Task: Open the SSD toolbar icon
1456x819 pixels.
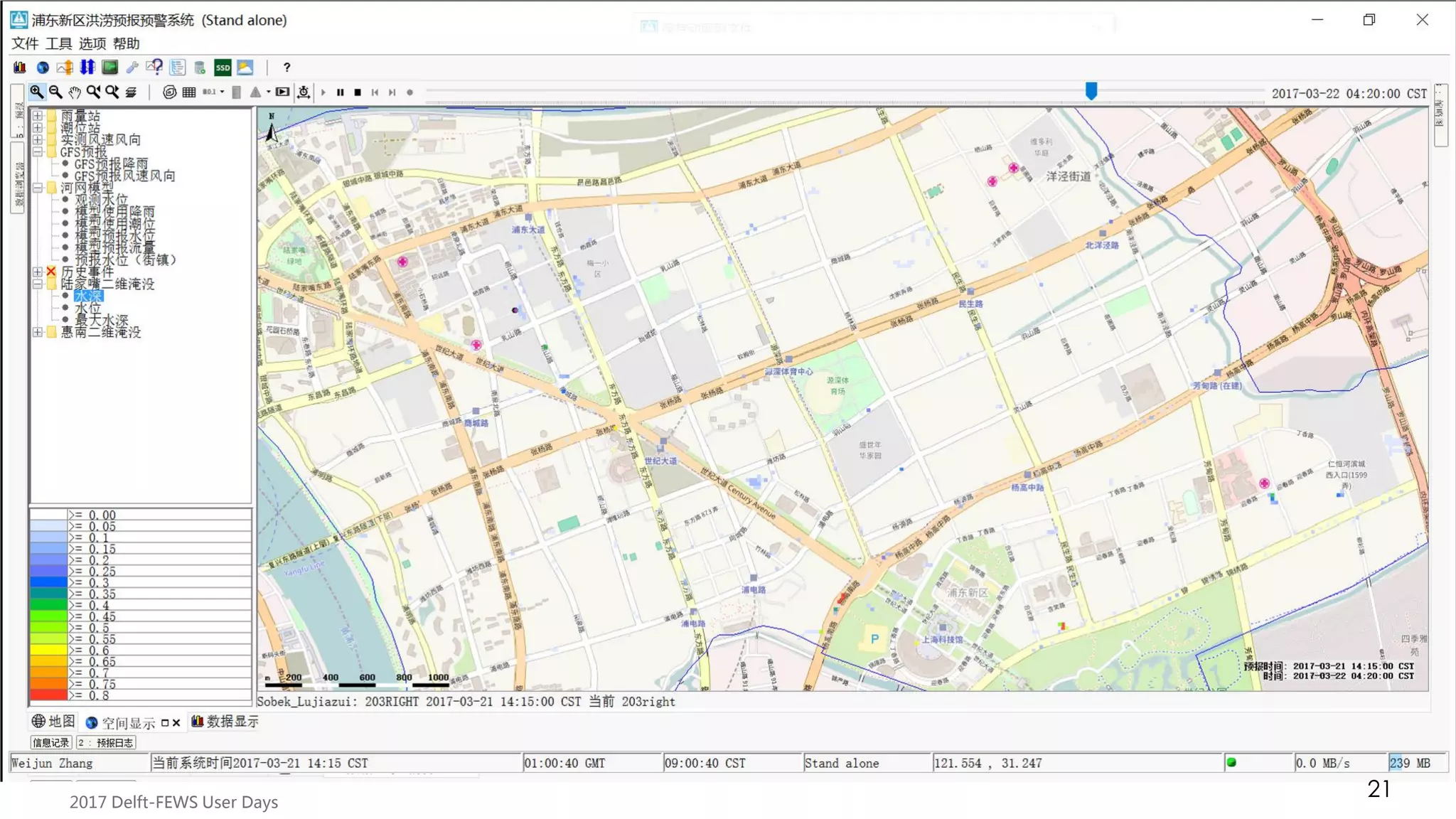Action: click(x=223, y=68)
